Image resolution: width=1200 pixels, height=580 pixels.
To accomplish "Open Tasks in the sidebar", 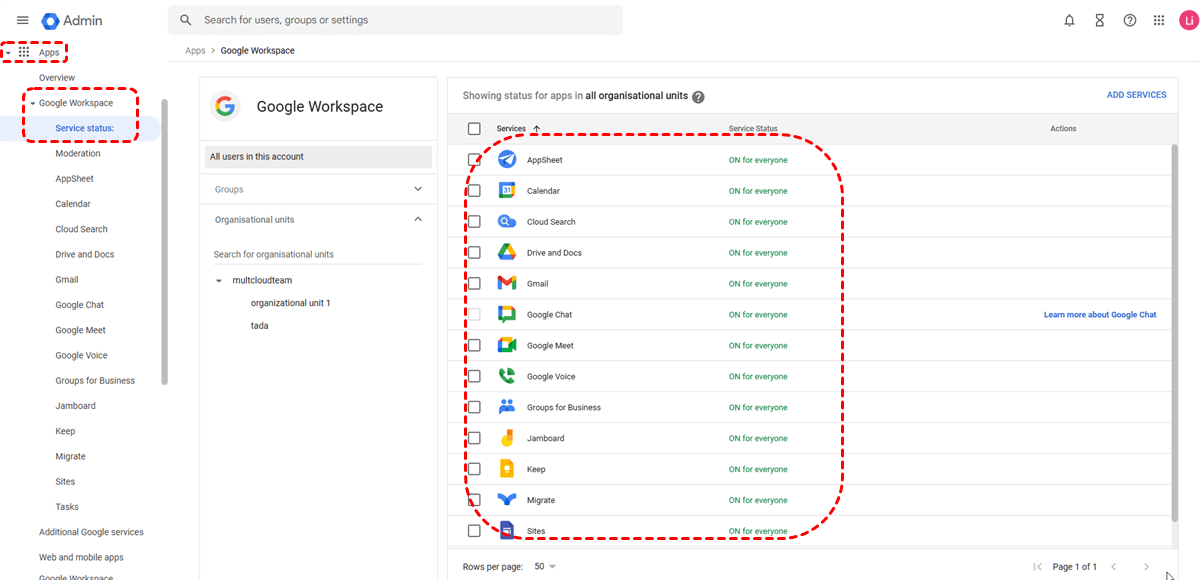I will [67, 507].
